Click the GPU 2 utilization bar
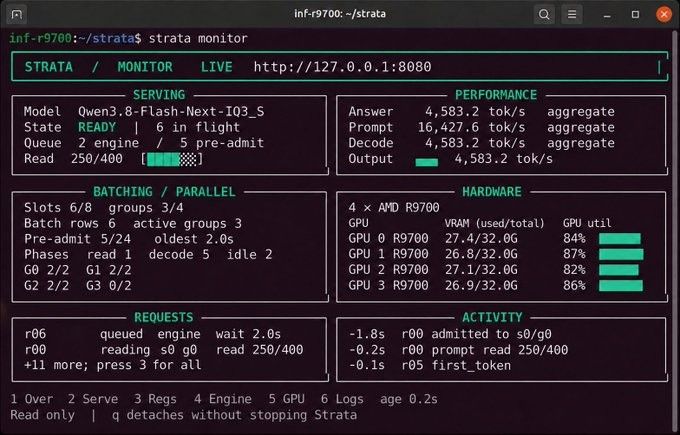 (619, 270)
